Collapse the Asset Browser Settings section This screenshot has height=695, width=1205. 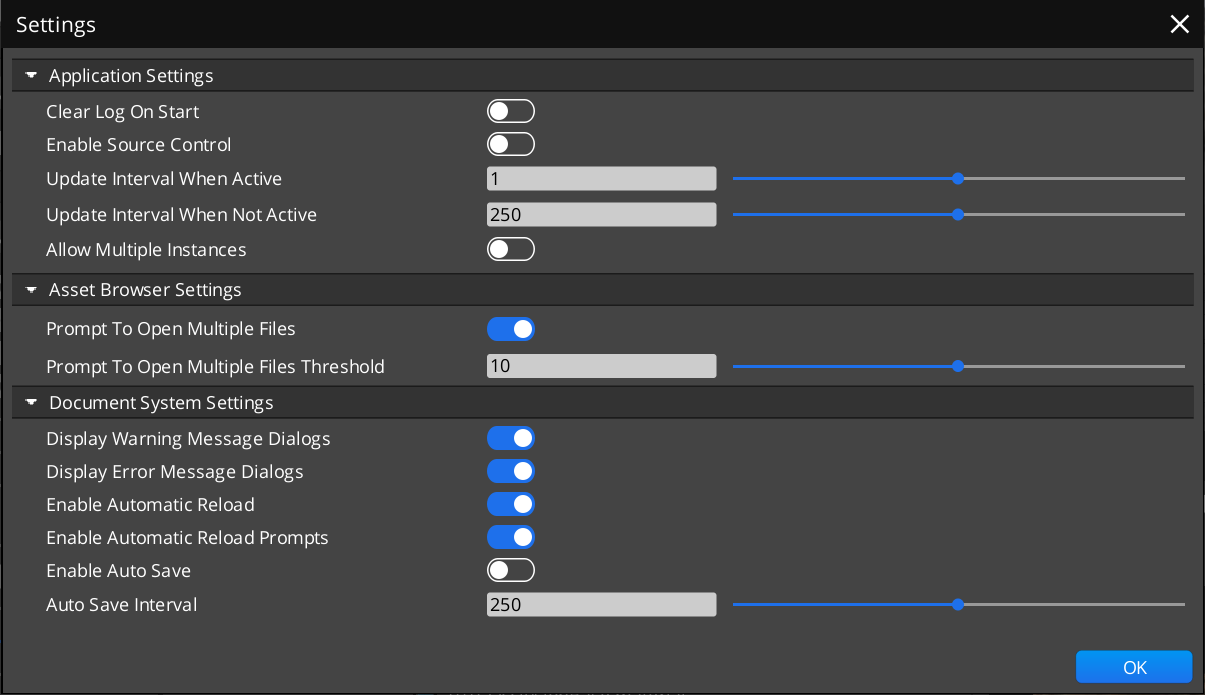coord(30,289)
